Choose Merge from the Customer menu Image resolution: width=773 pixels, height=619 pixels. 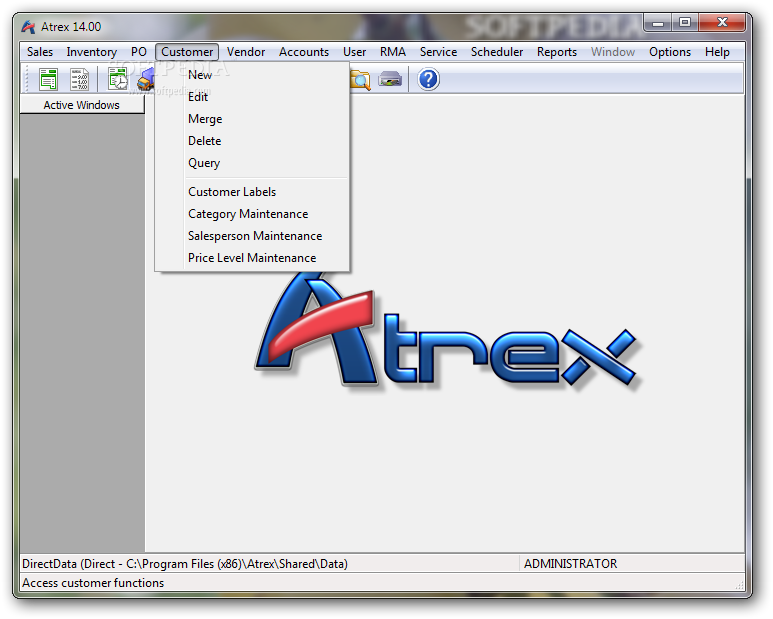pyautogui.click(x=252, y=119)
